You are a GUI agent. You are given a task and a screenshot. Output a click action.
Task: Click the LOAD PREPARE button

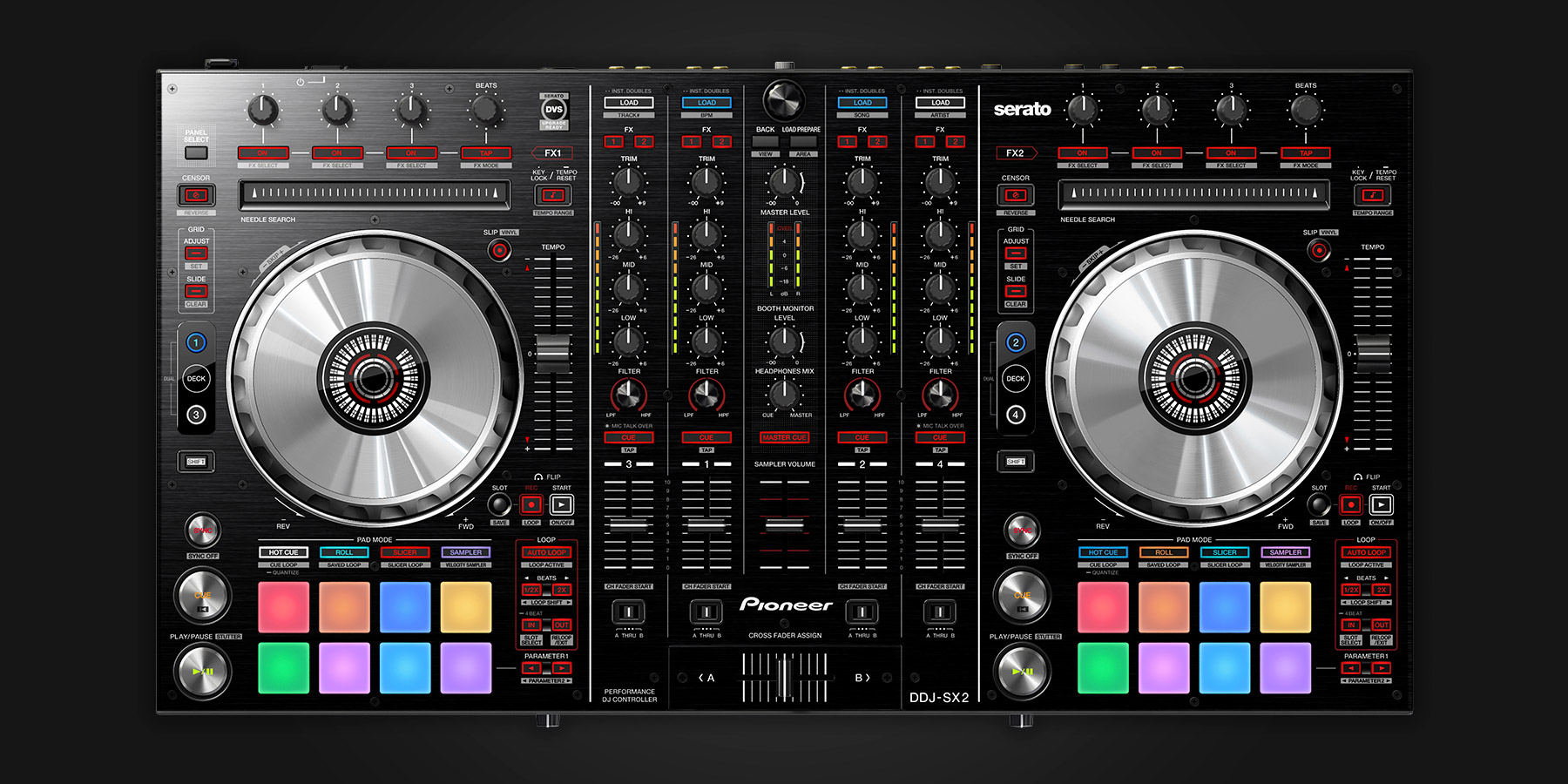pyautogui.click(x=802, y=141)
